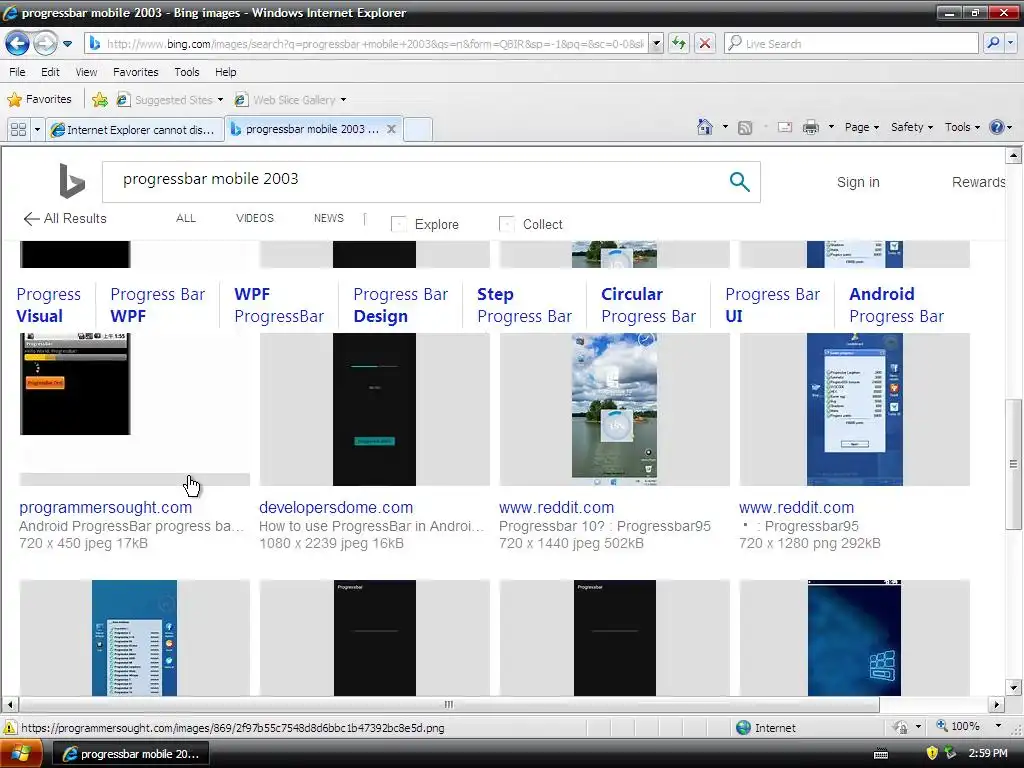Open the Tools menu in menu bar
This screenshot has height=768, width=1024.
(187, 72)
